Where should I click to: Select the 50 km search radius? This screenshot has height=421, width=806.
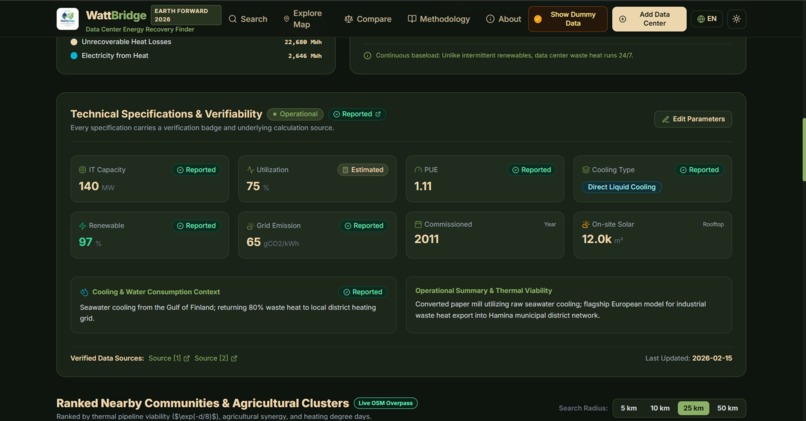pos(727,408)
